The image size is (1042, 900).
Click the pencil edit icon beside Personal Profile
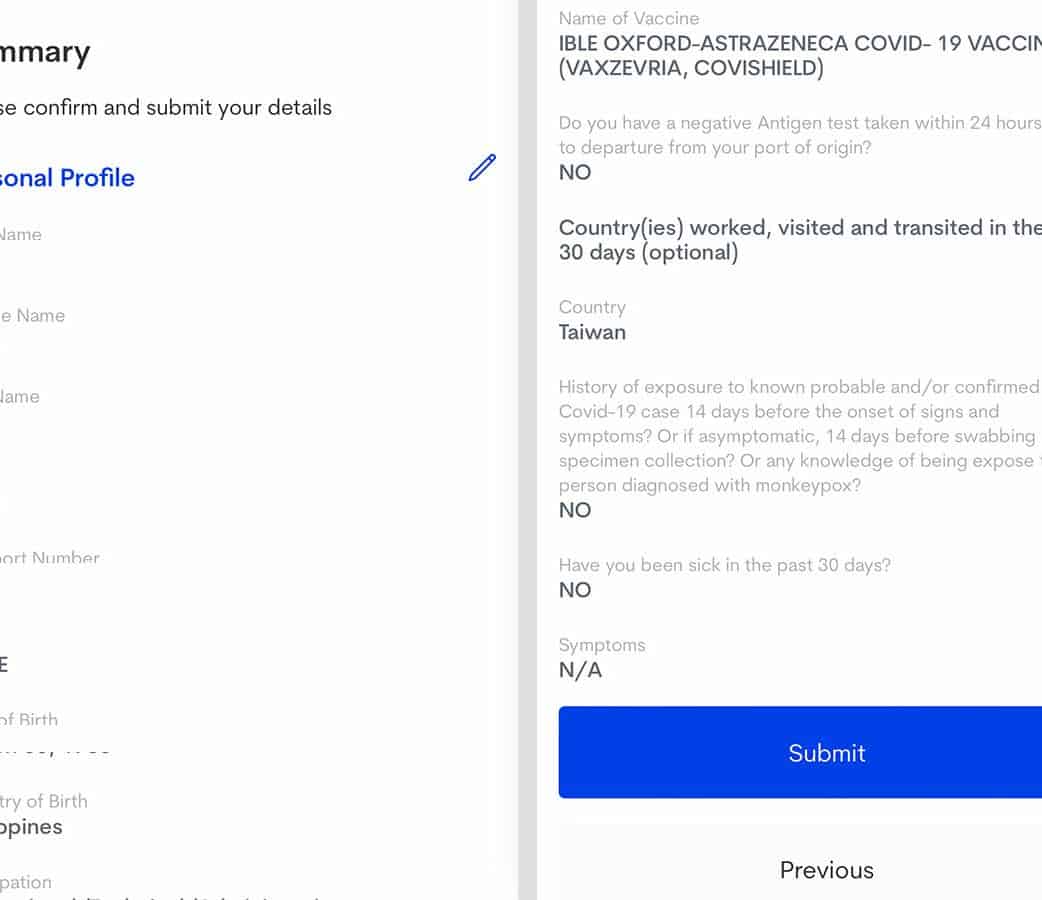click(482, 168)
